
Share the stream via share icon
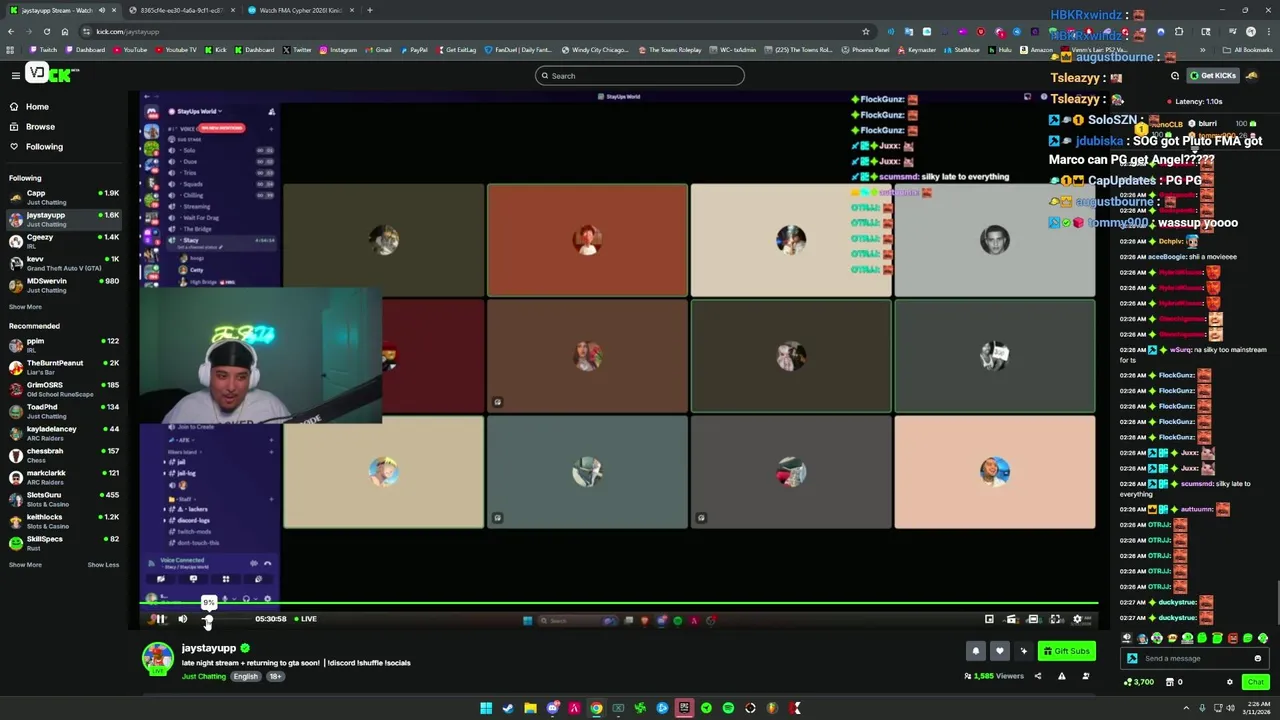click(1037, 676)
